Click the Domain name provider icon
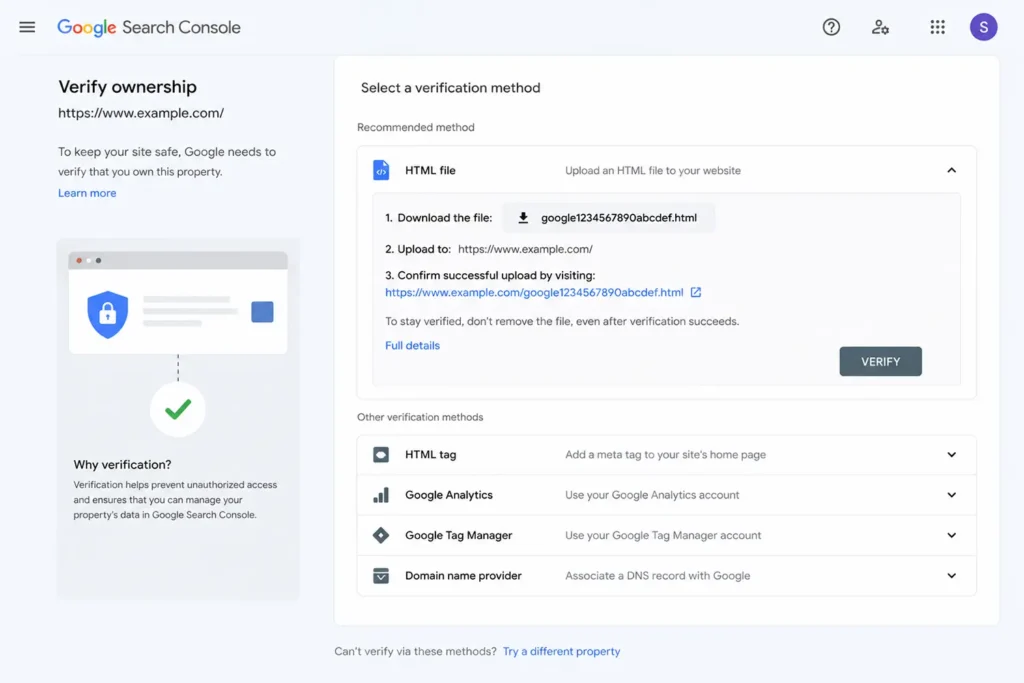The height and width of the screenshot is (683, 1024). click(381, 576)
